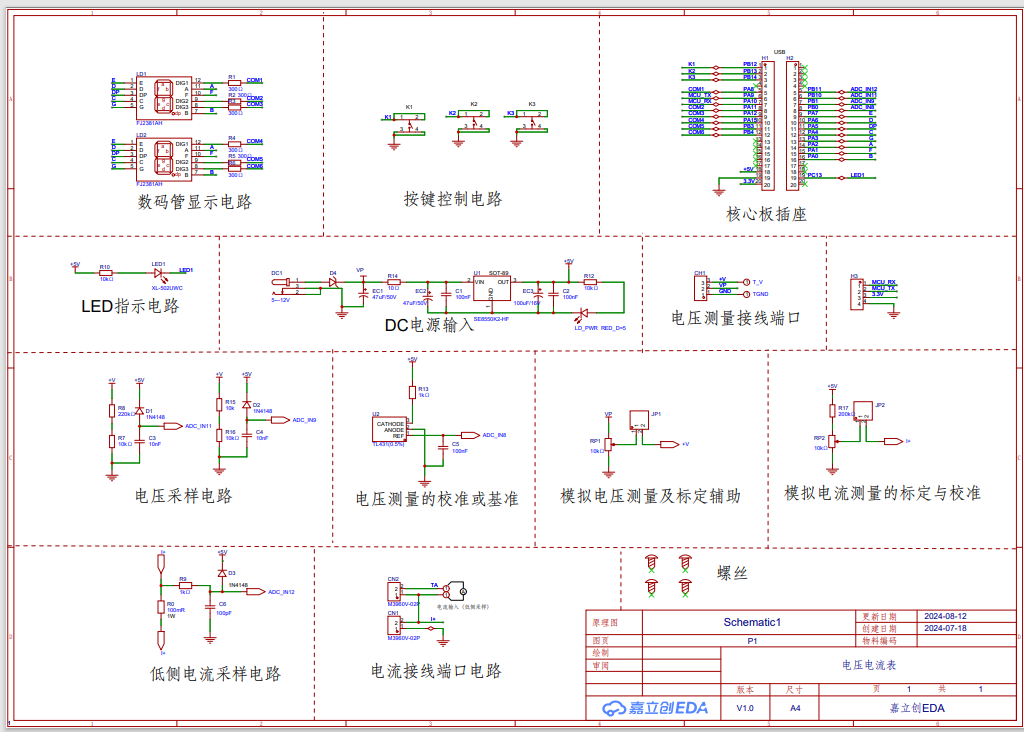
Task: Click the 电压电流表 project name
Action: tap(869, 665)
